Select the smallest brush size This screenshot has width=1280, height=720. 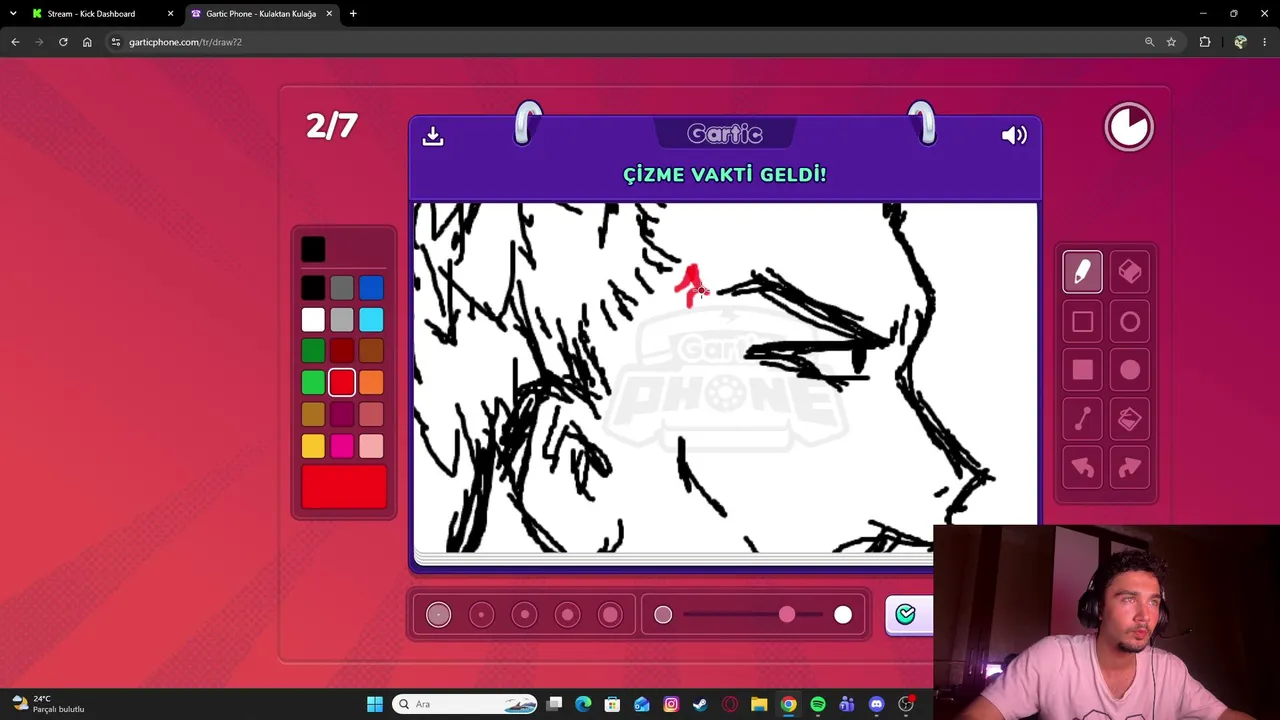(x=438, y=615)
